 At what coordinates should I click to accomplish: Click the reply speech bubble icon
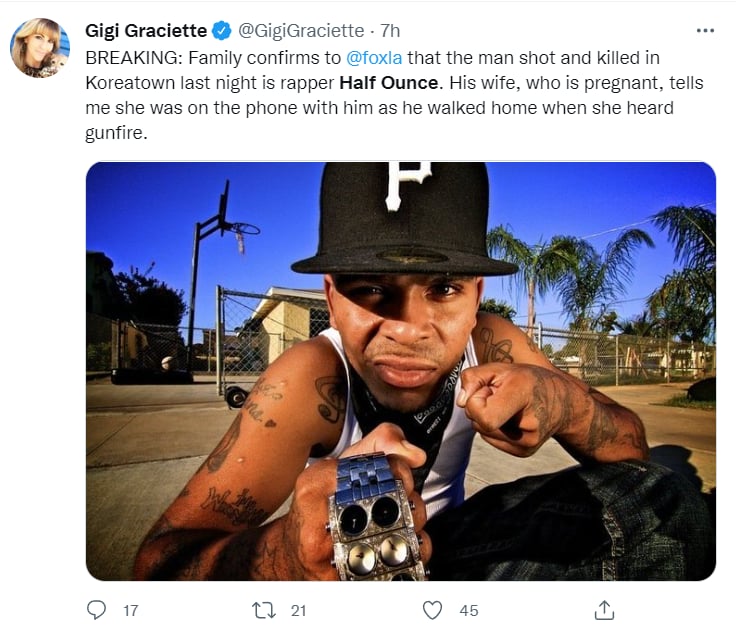96,610
